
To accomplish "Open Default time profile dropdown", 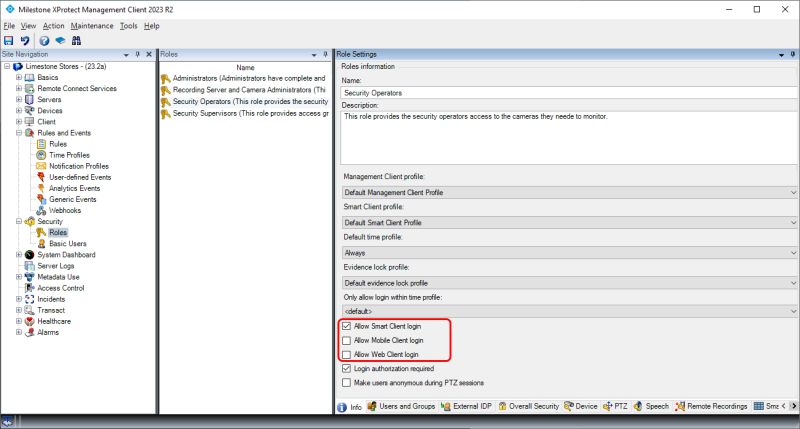I will (569, 253).
